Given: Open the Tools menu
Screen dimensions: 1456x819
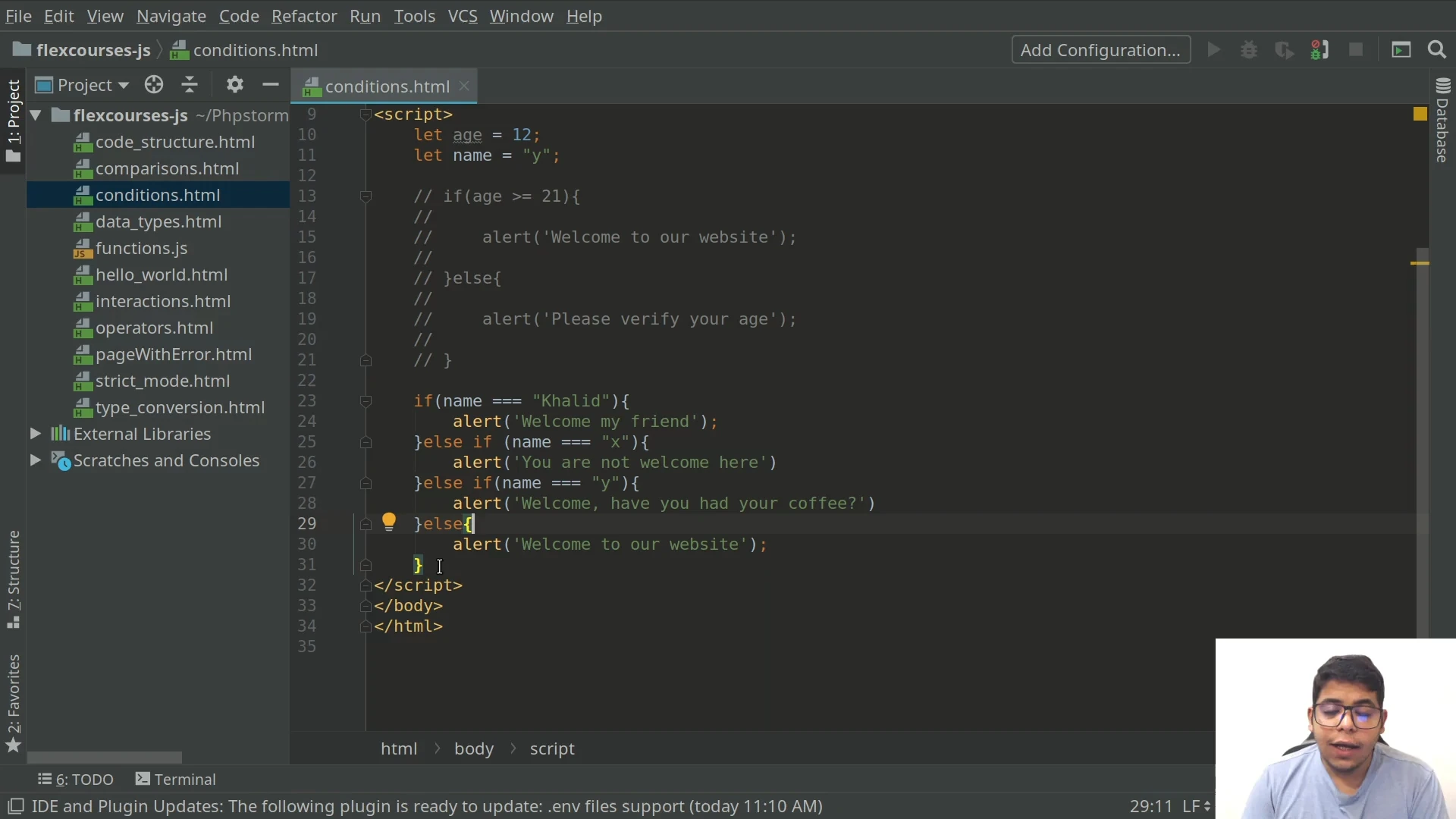Looking at the screenshot, I should (414, 16).
